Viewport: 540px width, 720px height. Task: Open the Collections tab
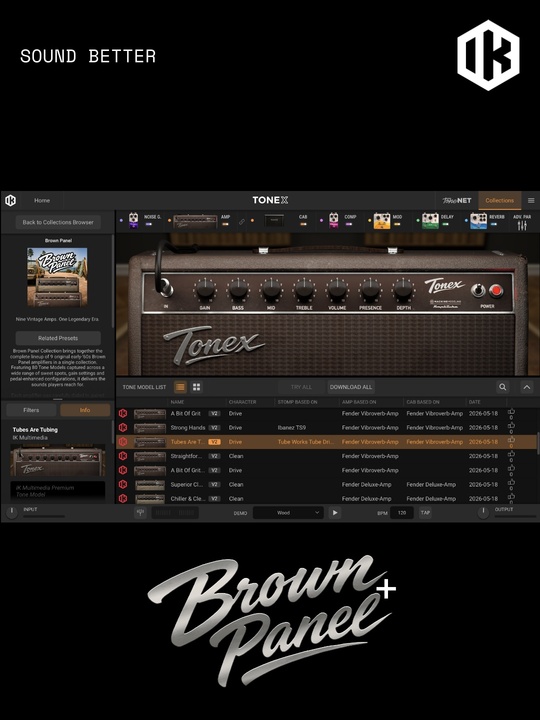pyautogui.click(x=500, y=201)
